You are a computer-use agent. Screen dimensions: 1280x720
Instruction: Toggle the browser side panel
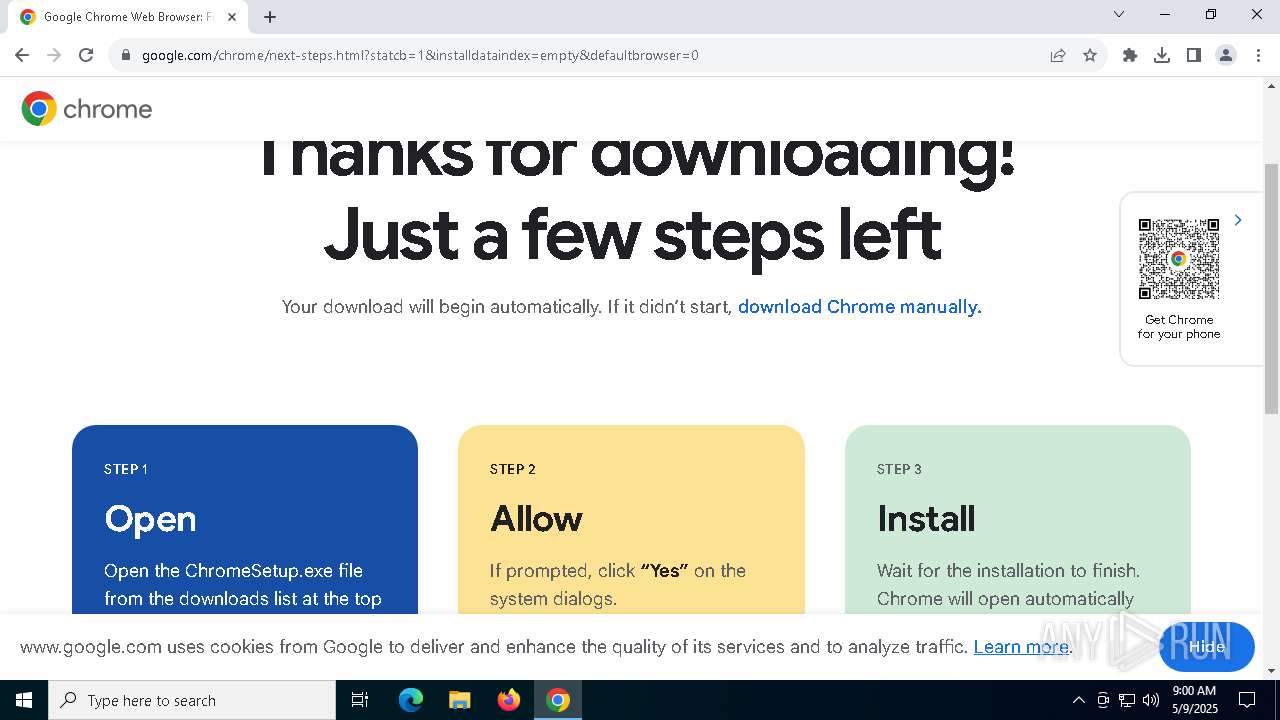(1194, 55)
